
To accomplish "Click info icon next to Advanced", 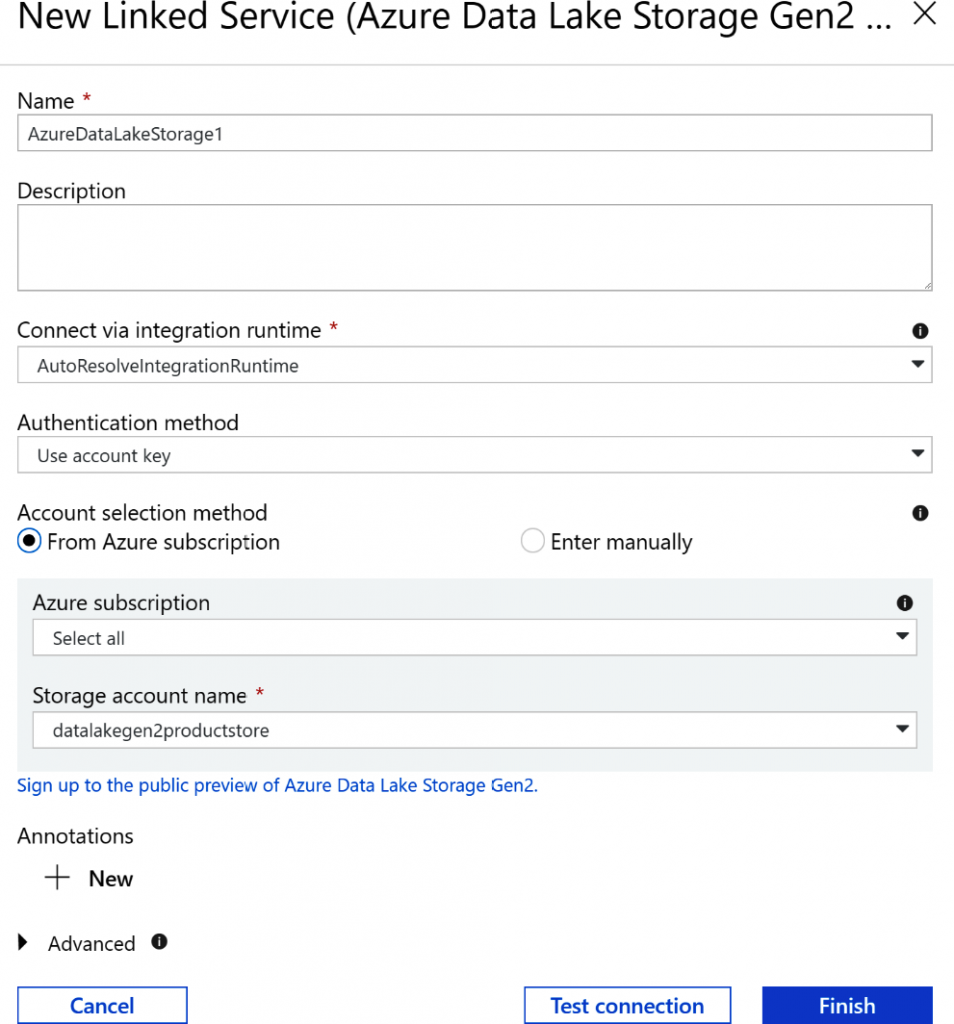I will click(x=160, y=942).
